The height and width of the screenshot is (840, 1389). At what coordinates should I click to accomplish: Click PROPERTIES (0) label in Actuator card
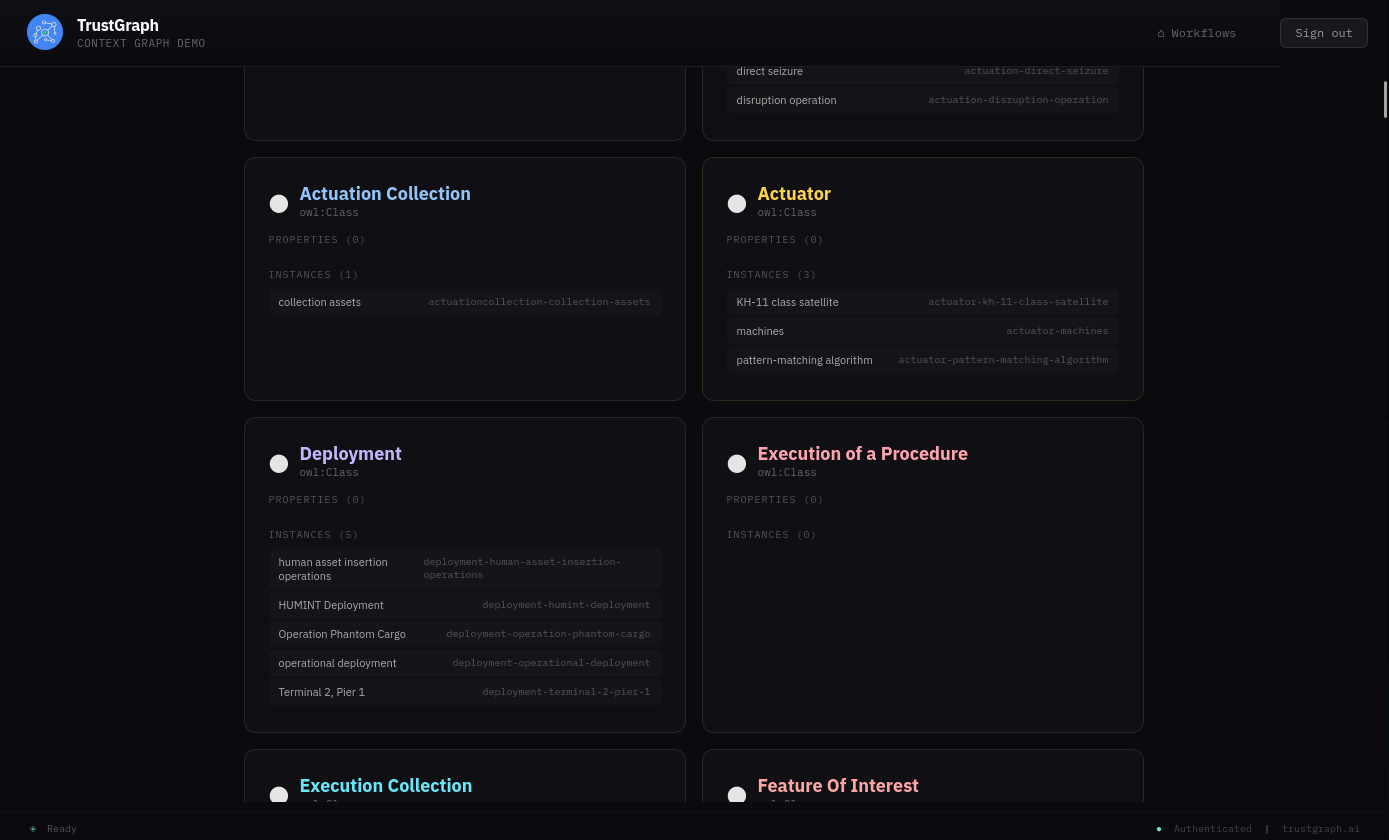(775, 240)
